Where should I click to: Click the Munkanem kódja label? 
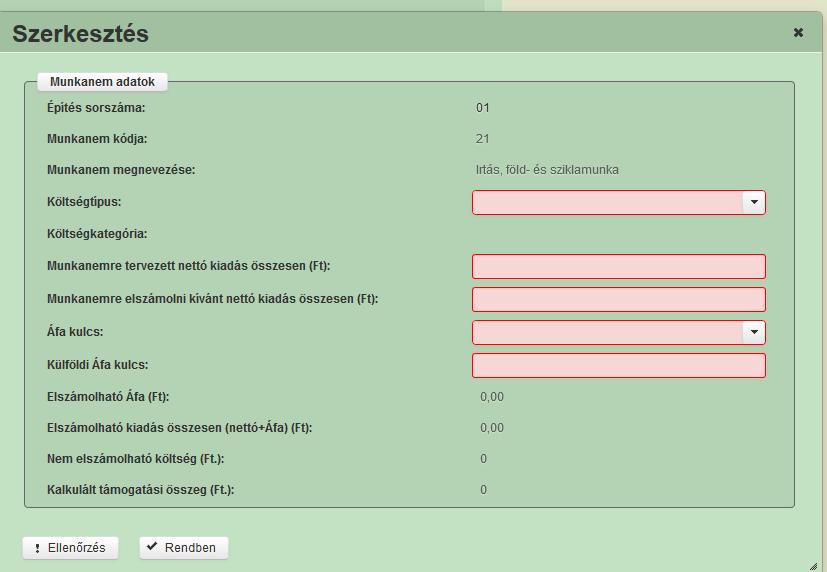click(x=97, y=139)
